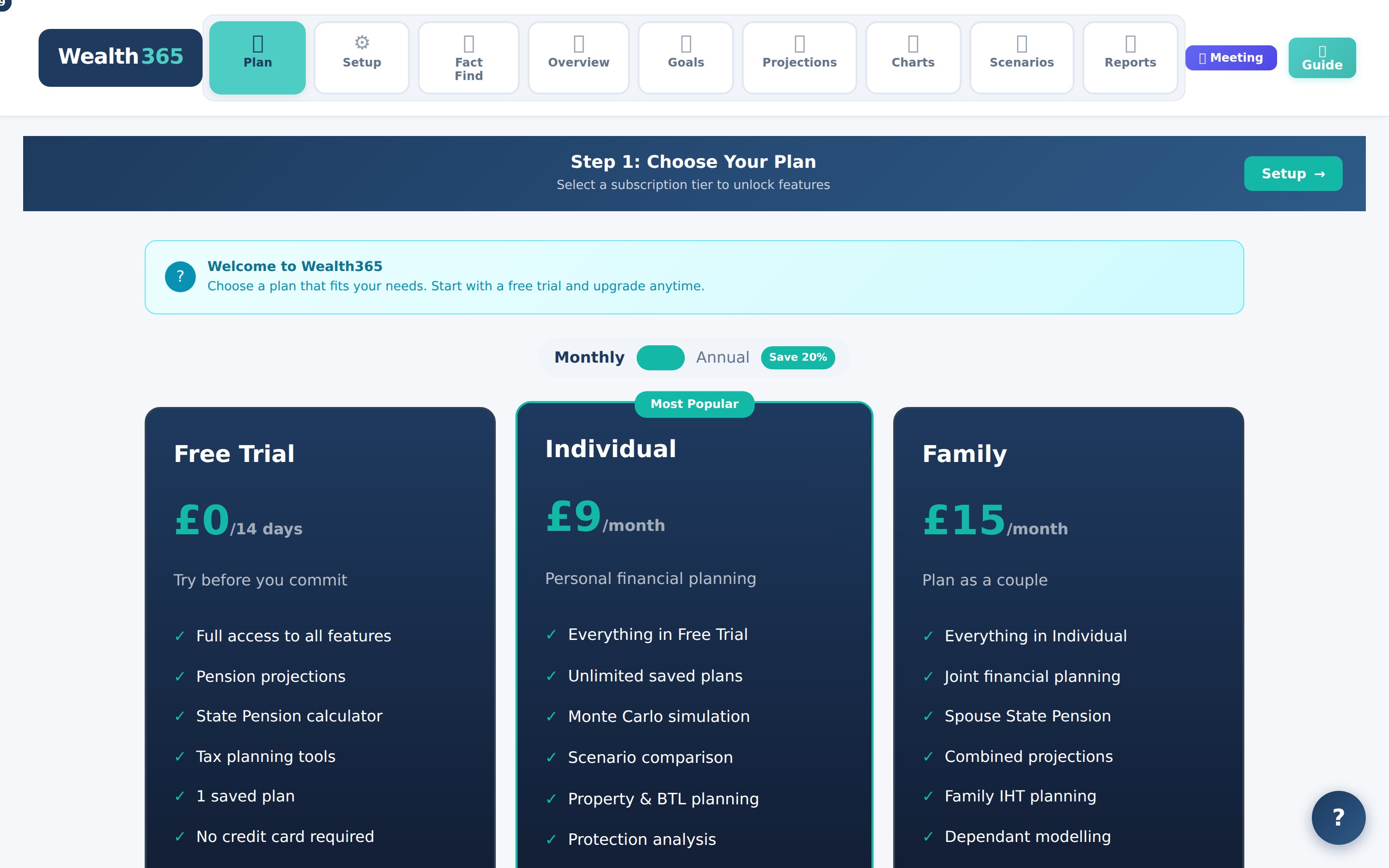Click the Setup arrow button in banner
1389x868 pixels.
pos(1293,174)
